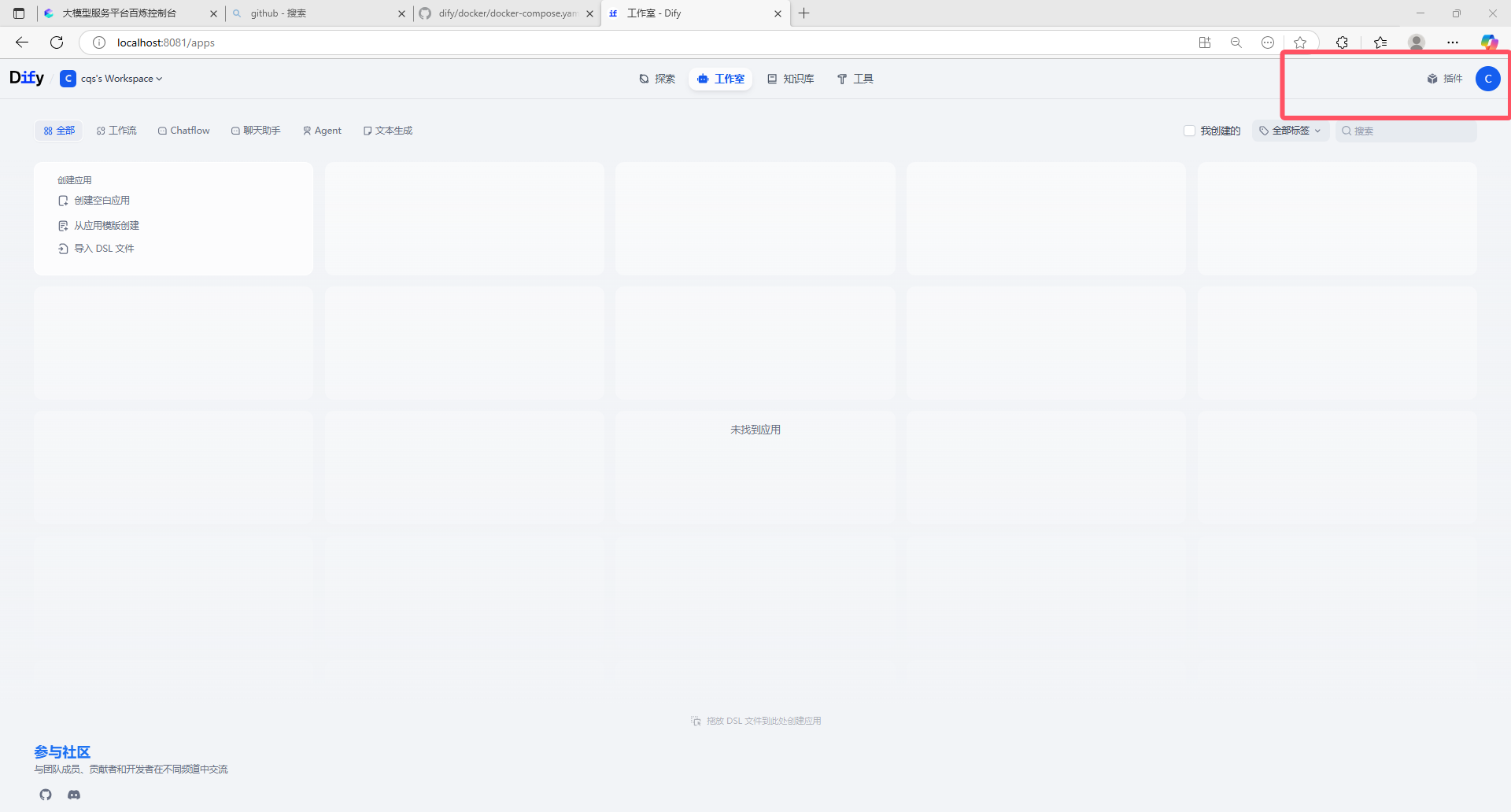Screen dimensions: 1511x812
Task: Switch to the 知识库 tab
Action: pyautogui.click(x=791, y=79)
